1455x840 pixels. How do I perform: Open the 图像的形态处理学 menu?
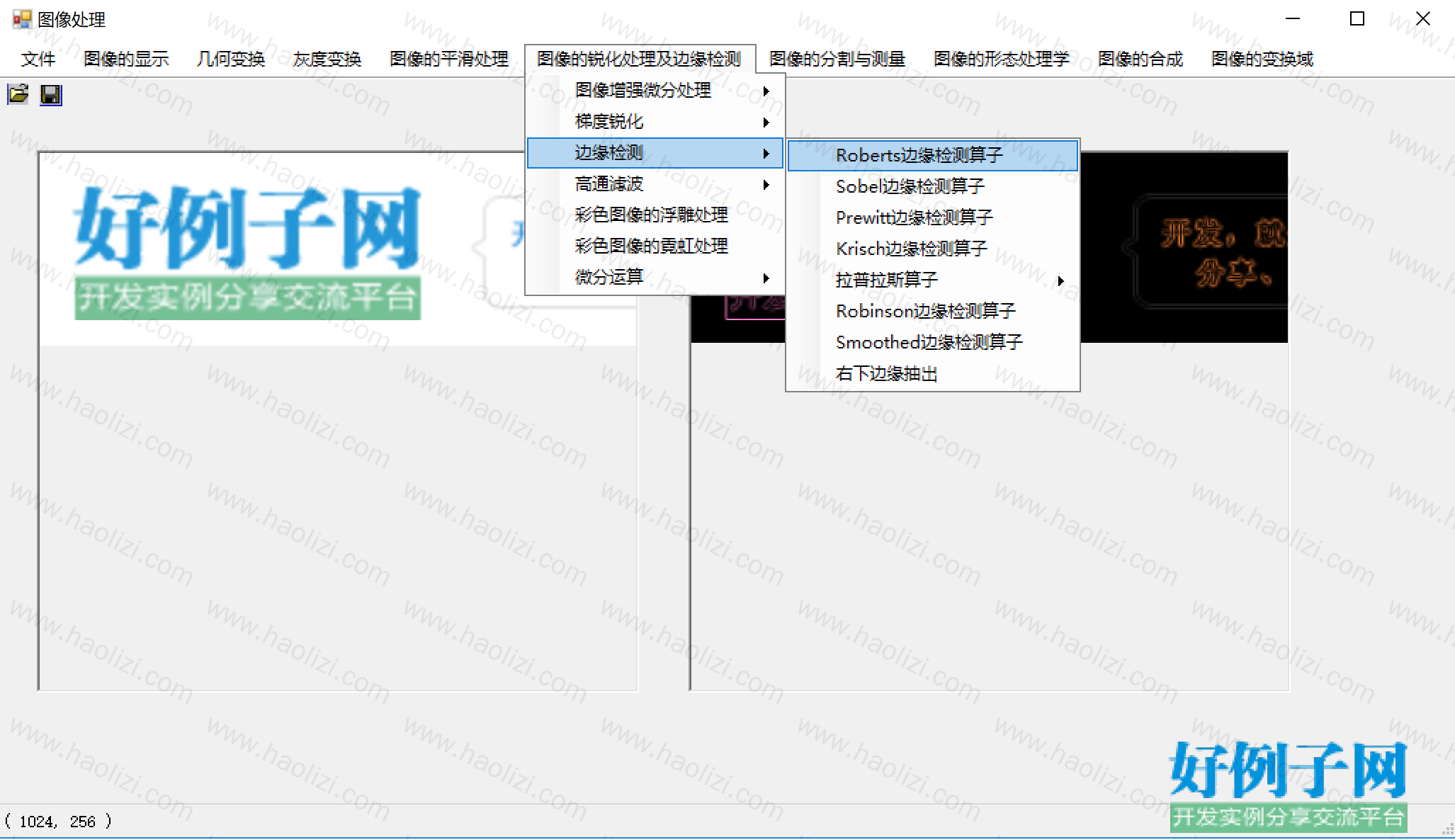pyautogui.click(x=1002, y=59)
